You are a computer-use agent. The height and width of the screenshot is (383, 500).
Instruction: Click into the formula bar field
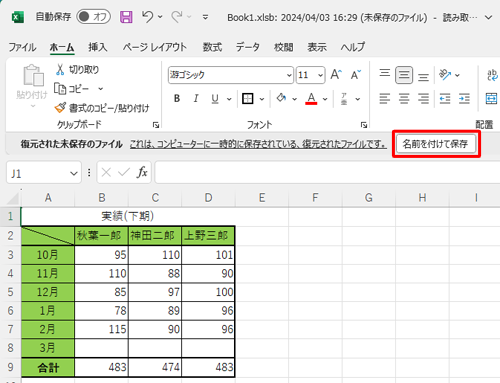pyautogui.click(x=327, y=172)
